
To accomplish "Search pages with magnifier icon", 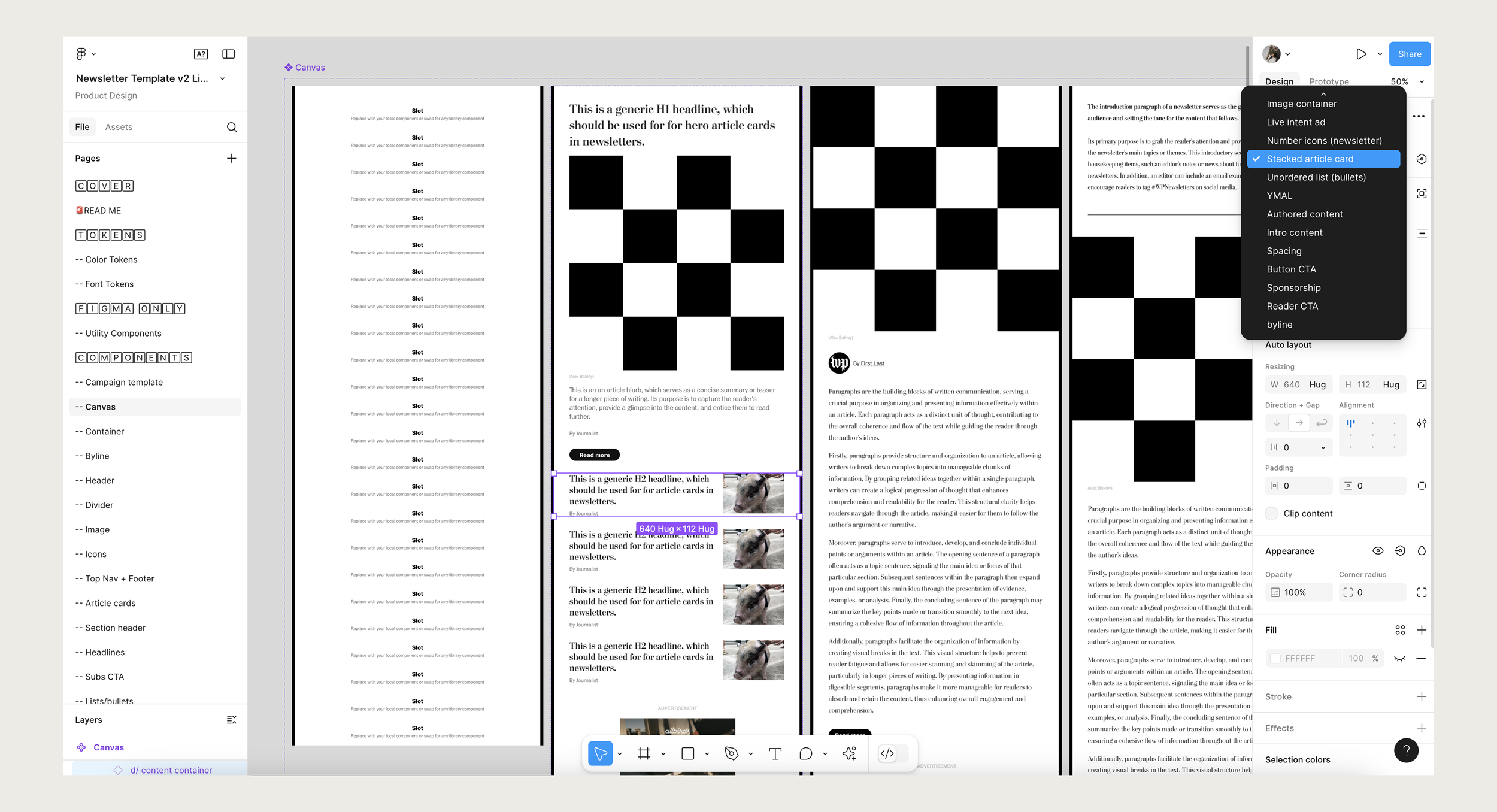I will 232,127.
